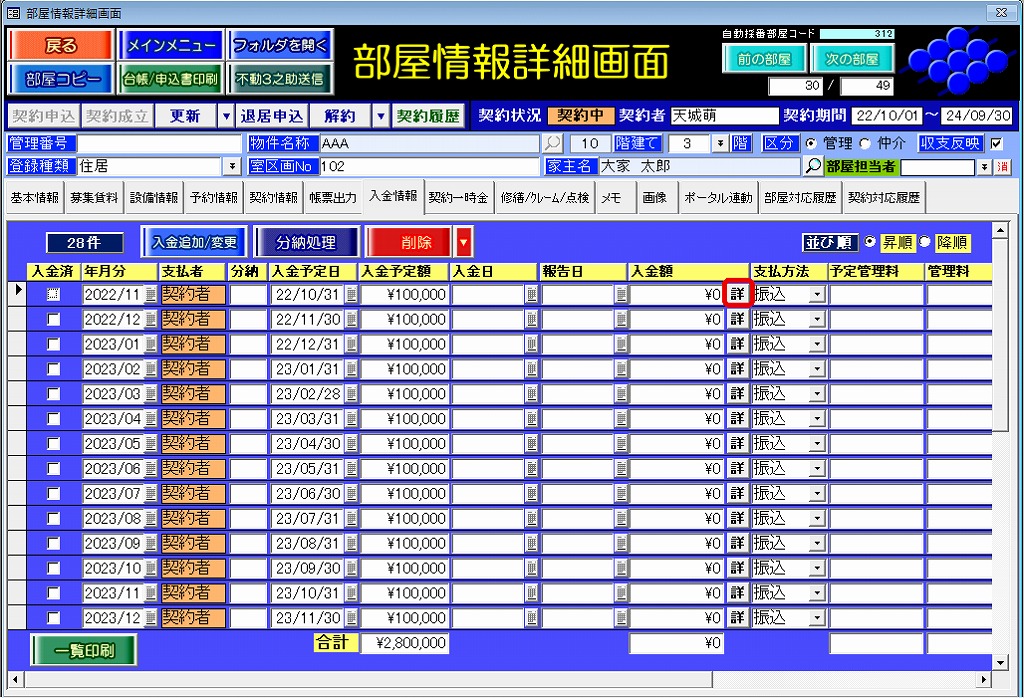
Task: Click the 詳 detail button on the 2022/11 row
Action: pyautogui.click(x=737, y=294)
